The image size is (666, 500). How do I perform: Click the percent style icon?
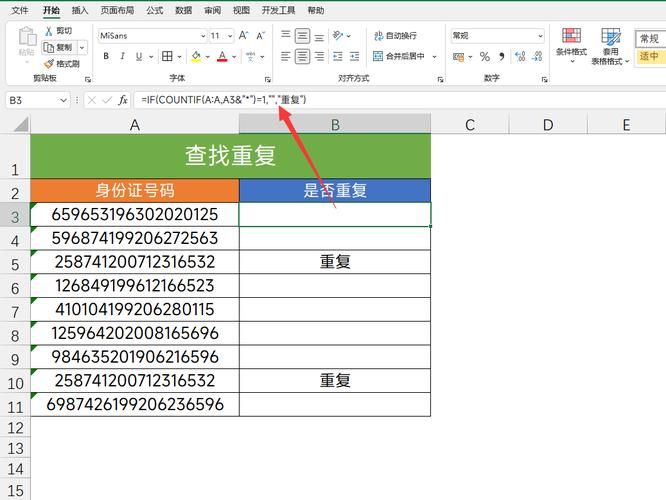(x=485, y=57)
